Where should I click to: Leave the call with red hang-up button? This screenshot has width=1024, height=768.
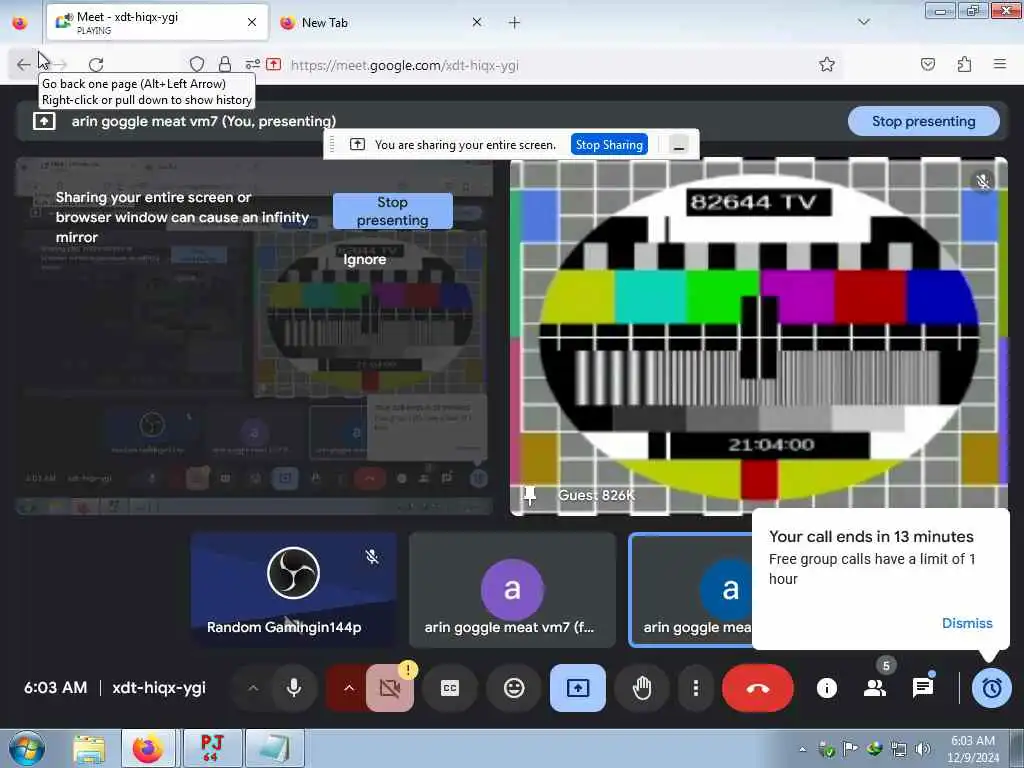point(758,688)
